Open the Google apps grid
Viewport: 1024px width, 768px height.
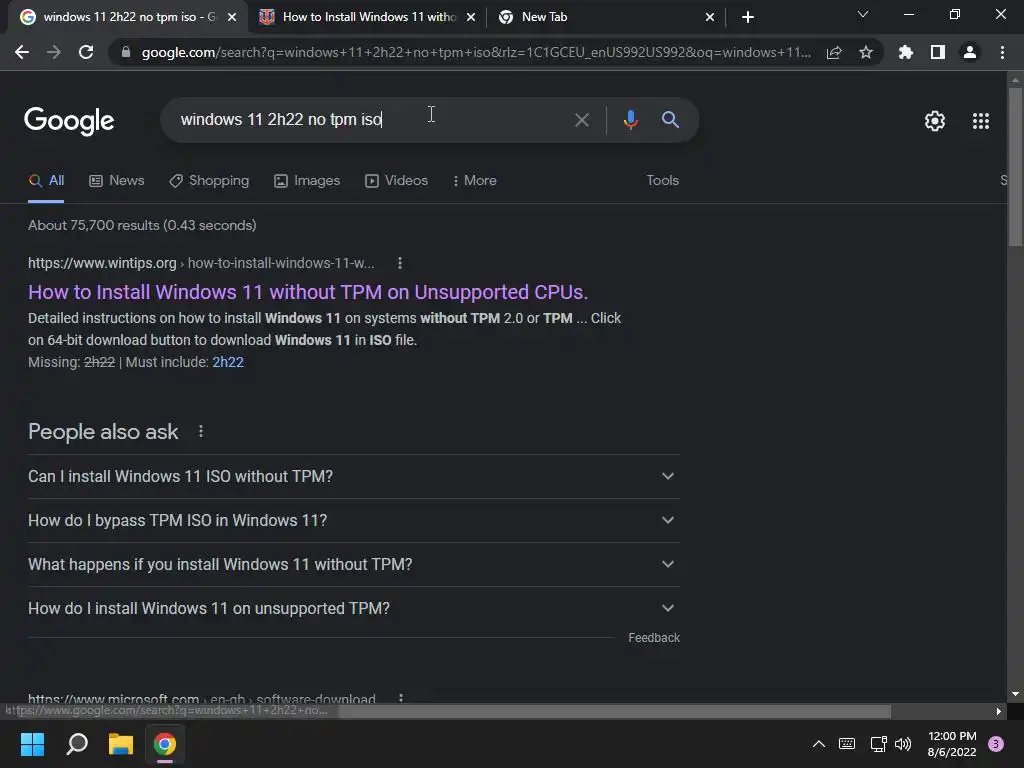(981, 121)
